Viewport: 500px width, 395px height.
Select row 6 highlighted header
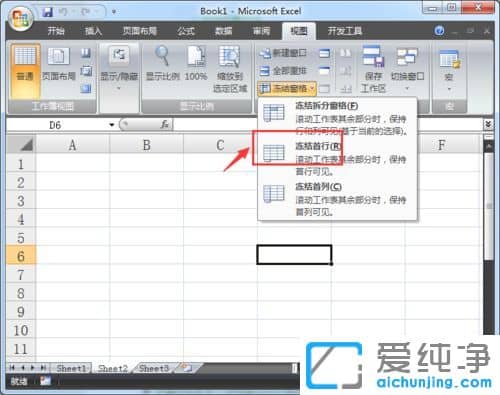tap(21, 256)
